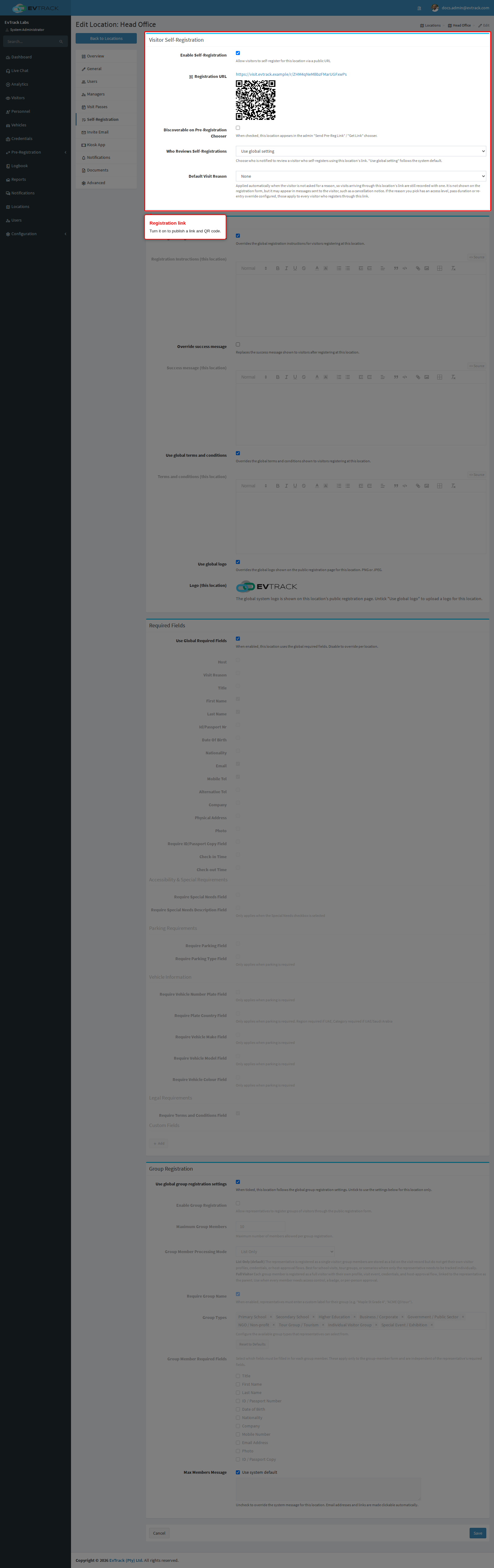This screenshot has width=494, height=1568.
Task: Open Dashboard from the left sidebar
Action: click(21, 57)
